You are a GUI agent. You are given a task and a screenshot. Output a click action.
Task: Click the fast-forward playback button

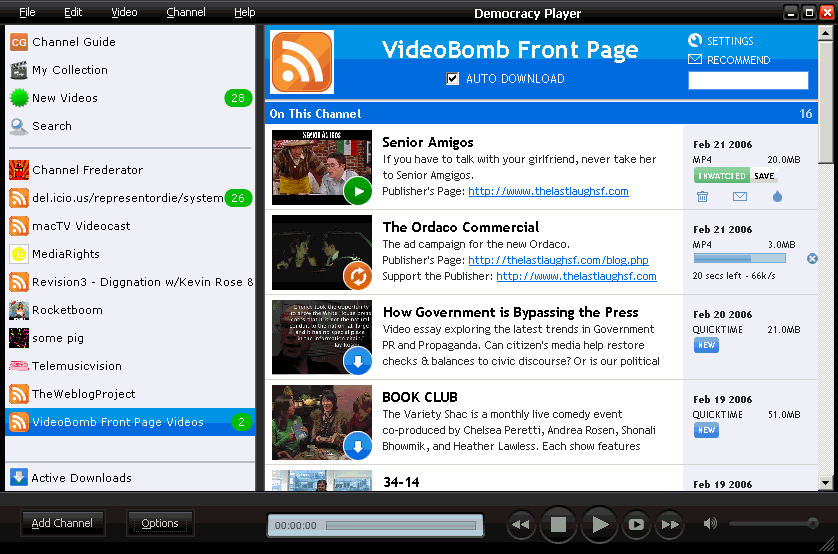670,525
